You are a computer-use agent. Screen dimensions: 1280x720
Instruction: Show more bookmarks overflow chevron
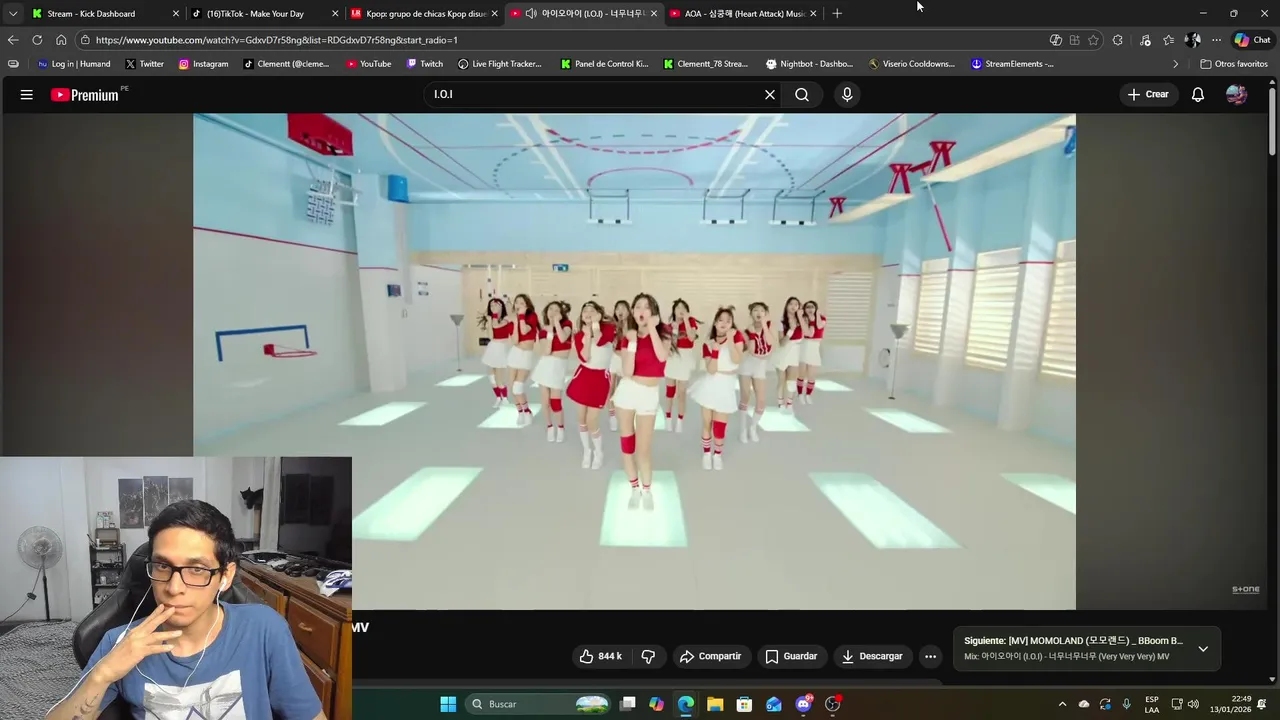(1176, 64)
